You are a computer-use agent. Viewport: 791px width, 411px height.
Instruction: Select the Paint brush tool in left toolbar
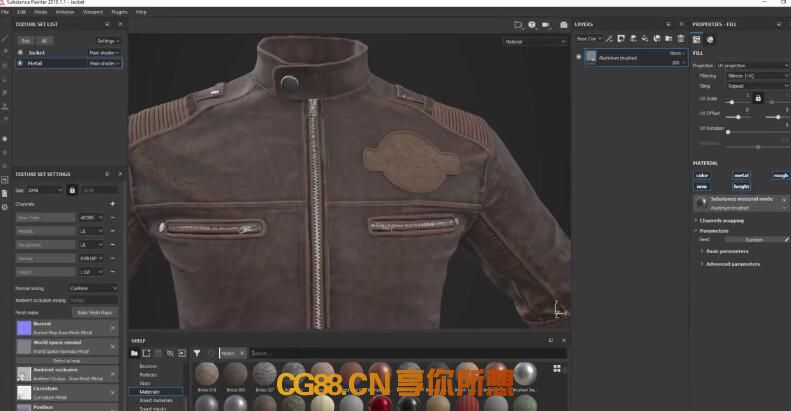(5, 38)
